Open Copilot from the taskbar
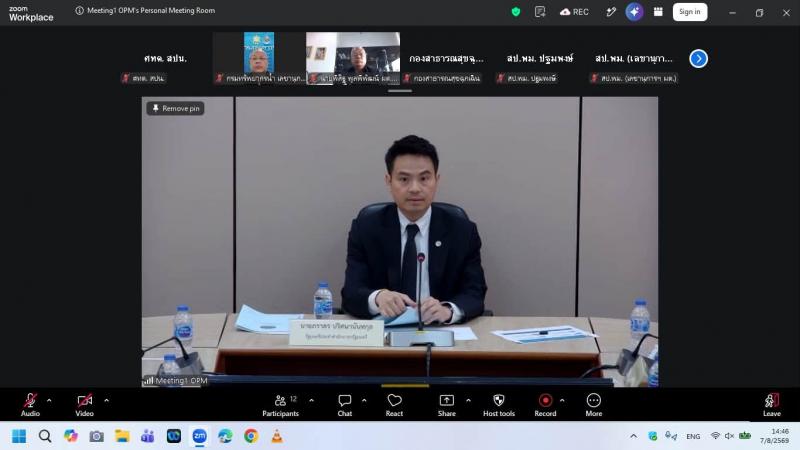 (71, 436)
